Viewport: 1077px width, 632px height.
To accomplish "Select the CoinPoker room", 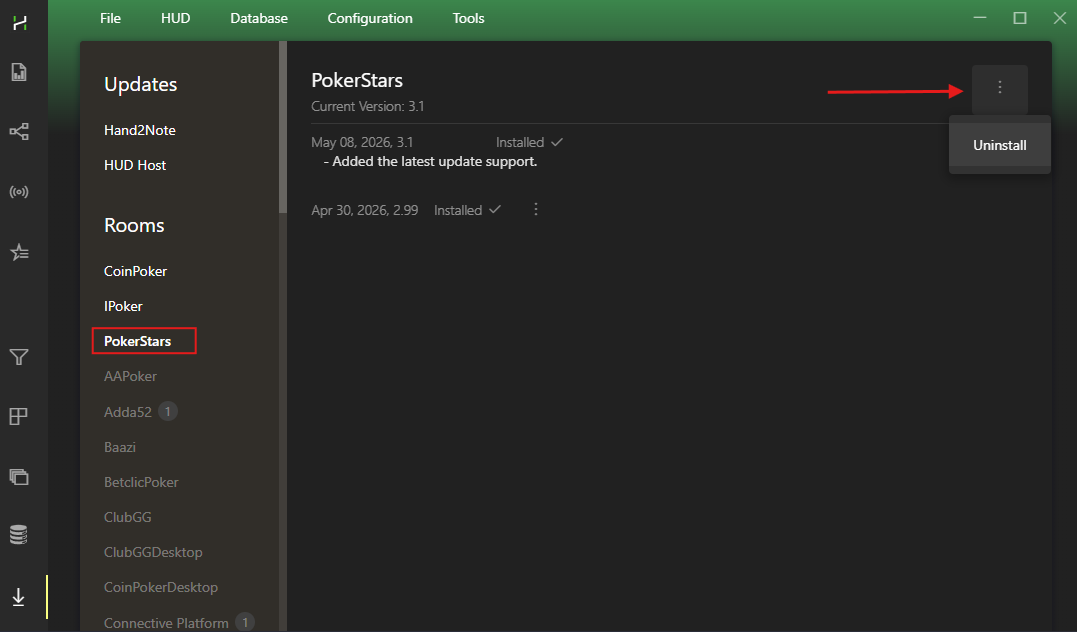I will pyautogui.click(x=135, y=271).
